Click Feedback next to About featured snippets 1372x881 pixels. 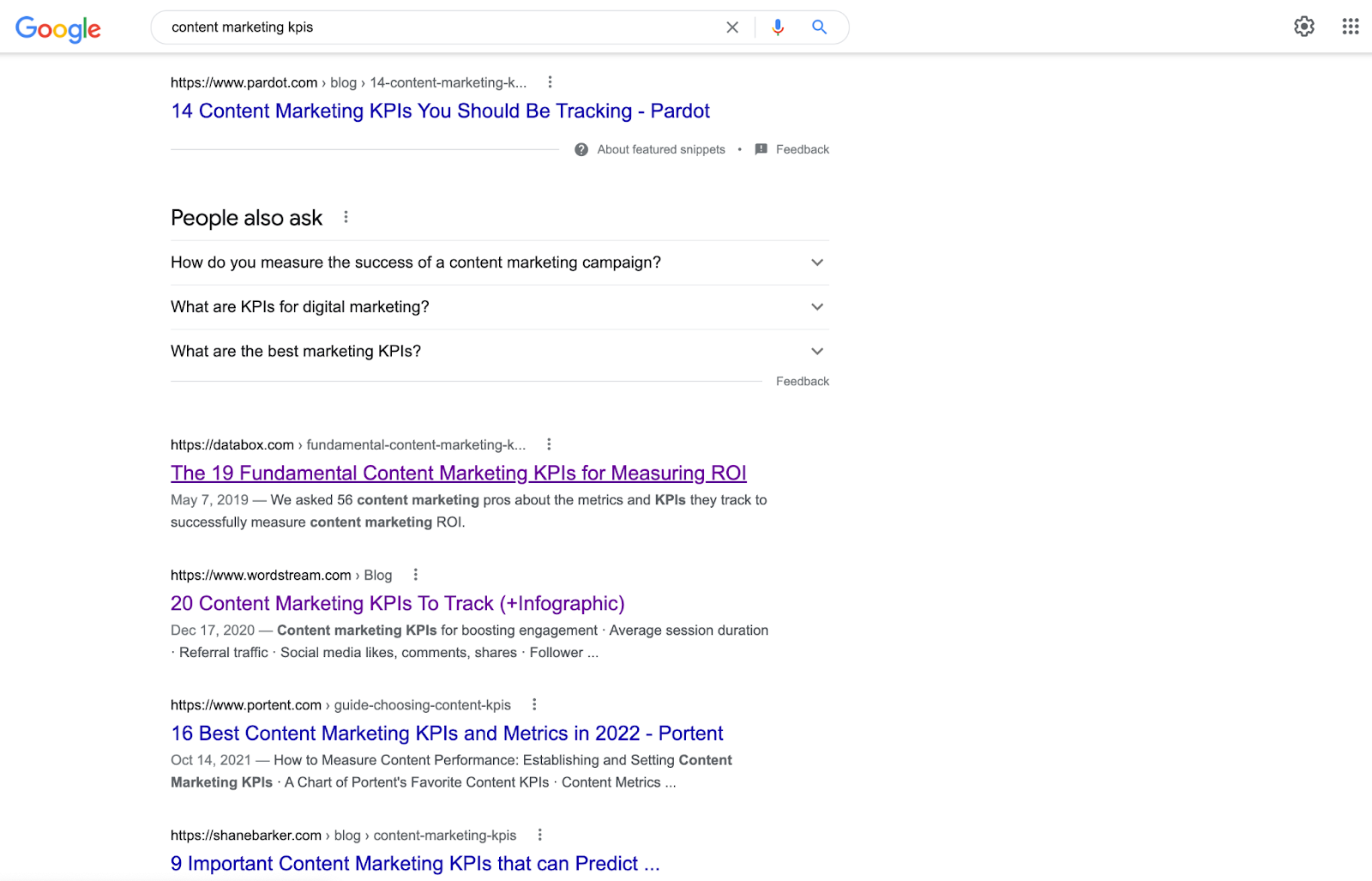click(x=803, y=149)
